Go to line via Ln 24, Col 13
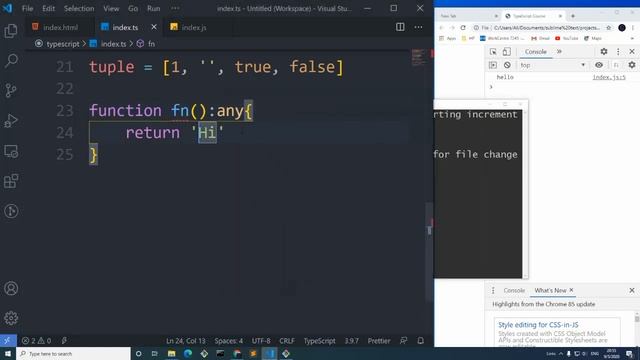 pos(186,340)
